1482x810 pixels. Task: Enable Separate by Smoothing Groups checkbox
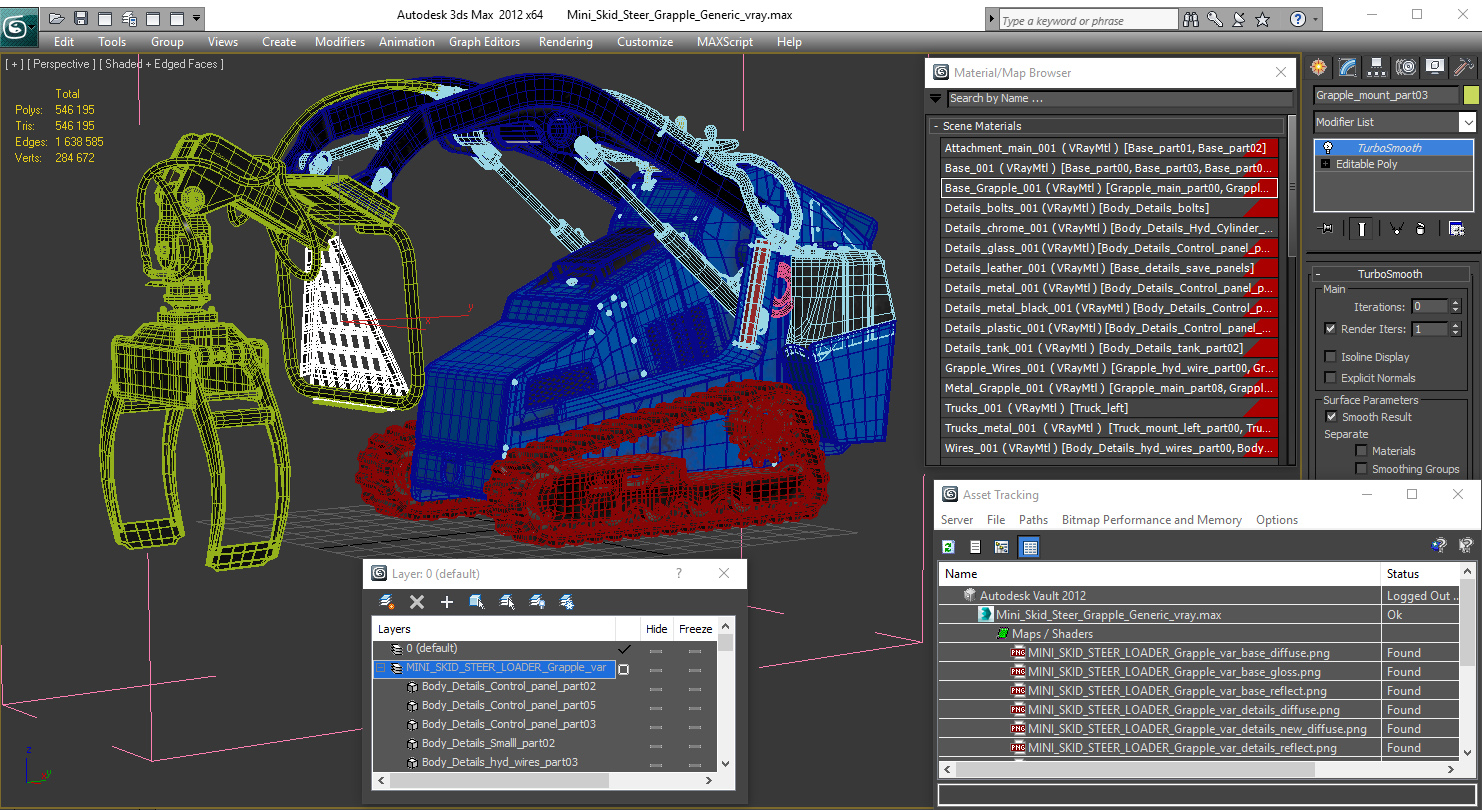pyautogui.click(x=1361, y=469)
